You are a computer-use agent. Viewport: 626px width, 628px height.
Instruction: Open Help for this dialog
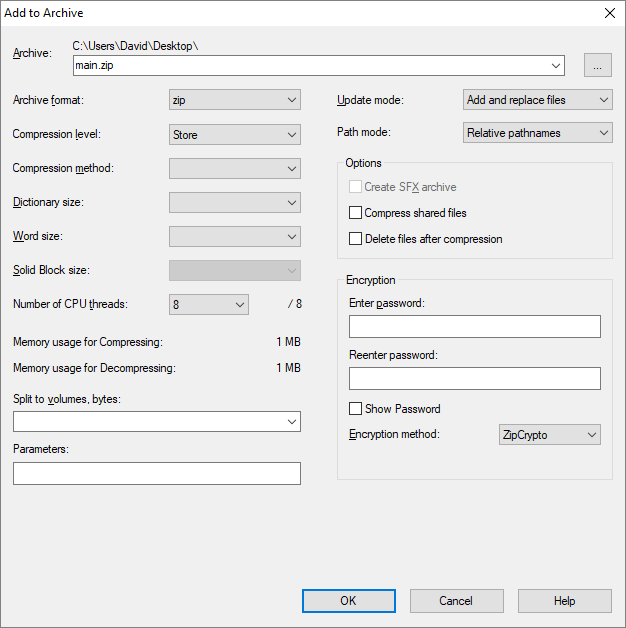point(565,601)
